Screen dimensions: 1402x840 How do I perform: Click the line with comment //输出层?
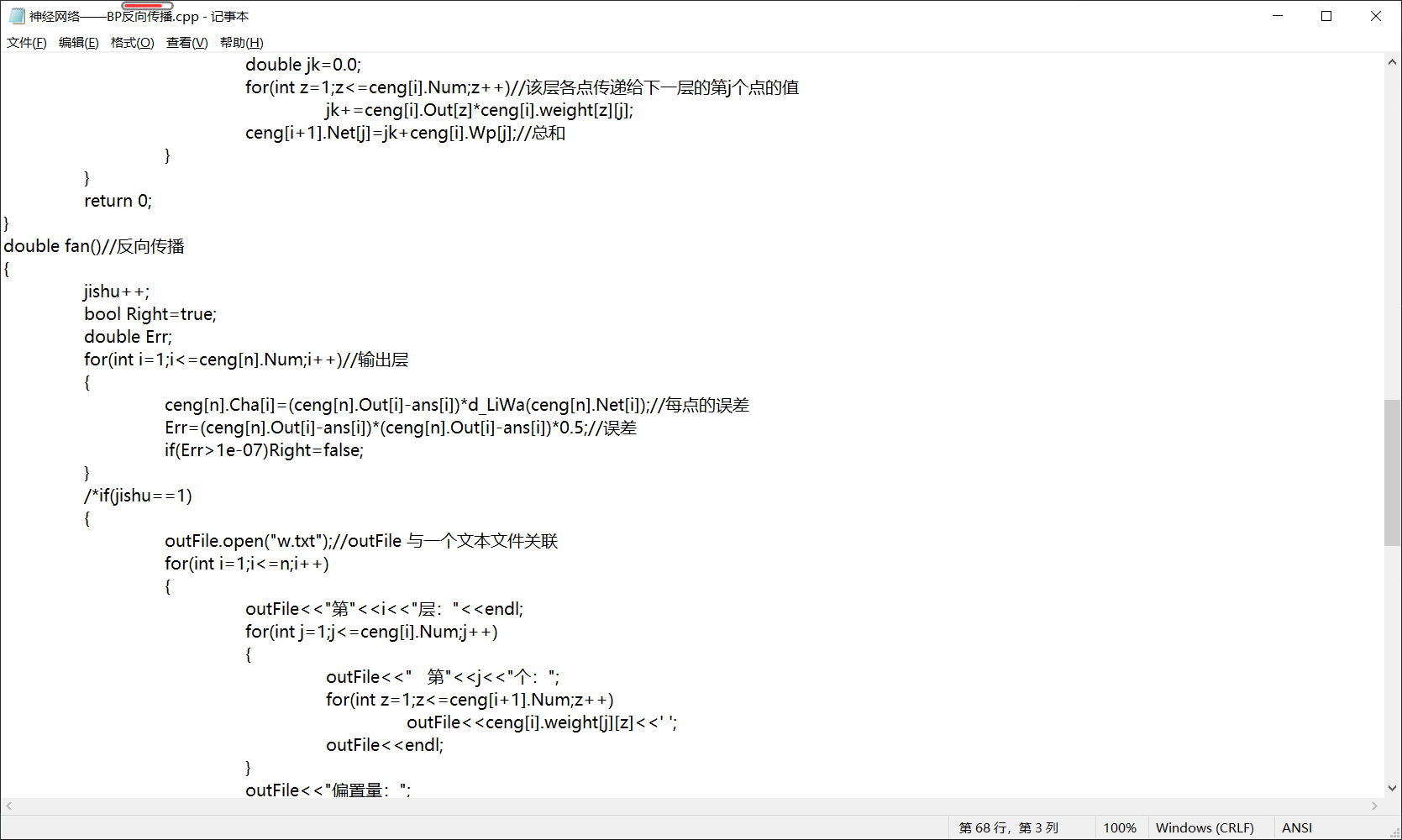pyautogui.click(x=246, y=360)
